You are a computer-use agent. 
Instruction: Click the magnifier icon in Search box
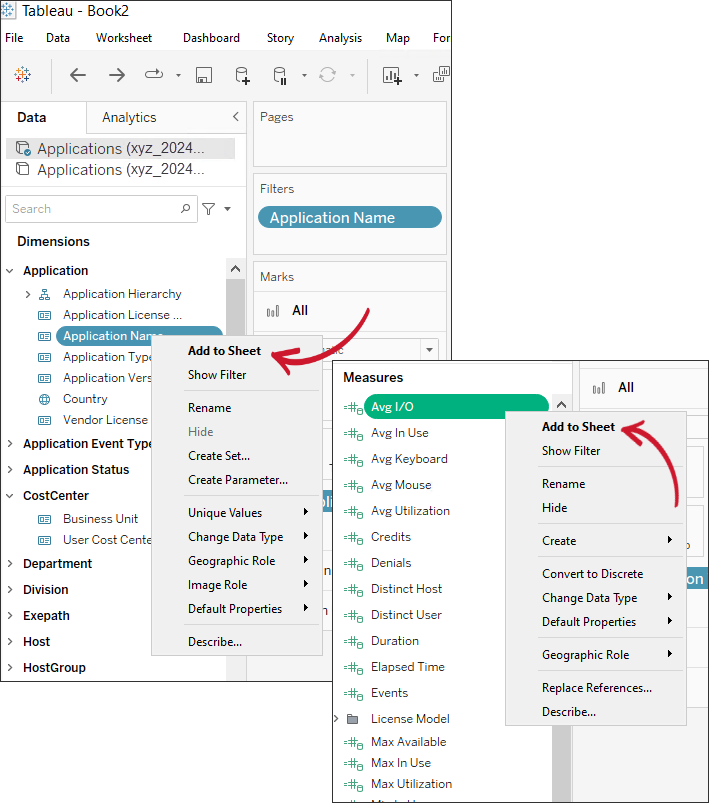tap(185, 208)
